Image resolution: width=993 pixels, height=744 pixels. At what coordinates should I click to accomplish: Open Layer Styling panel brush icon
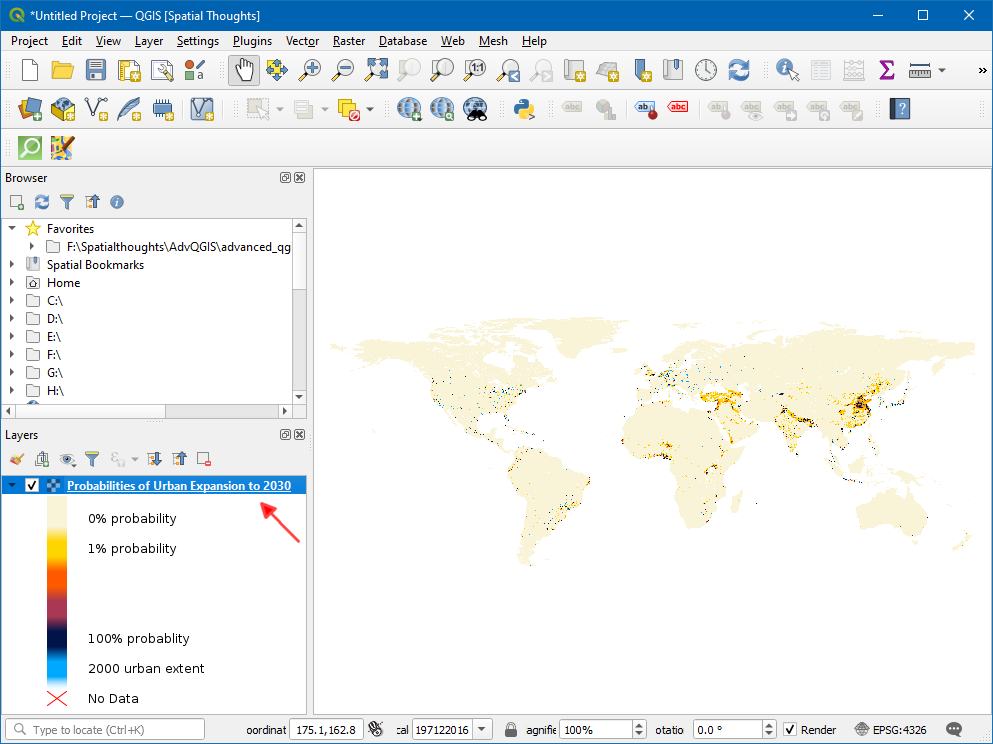click(x=16, y=459)
